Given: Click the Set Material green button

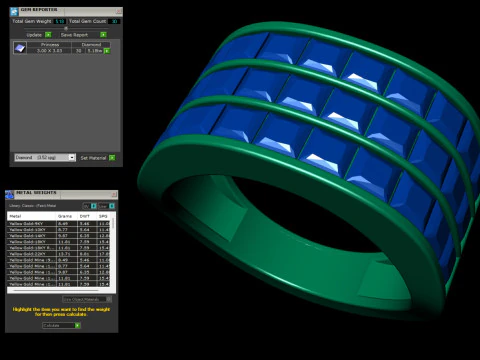Looking at the screenshot, I should pos(112,158).
